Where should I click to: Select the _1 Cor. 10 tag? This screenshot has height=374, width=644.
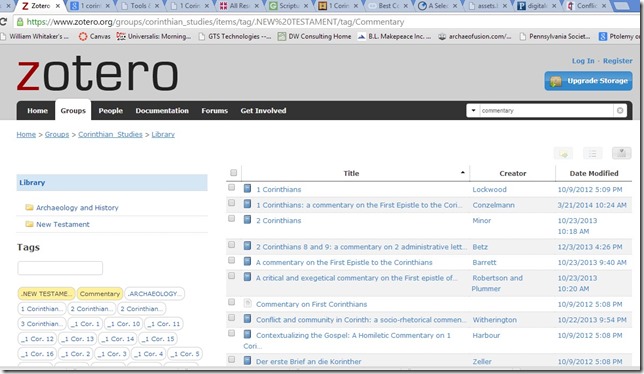click(123, 324)
